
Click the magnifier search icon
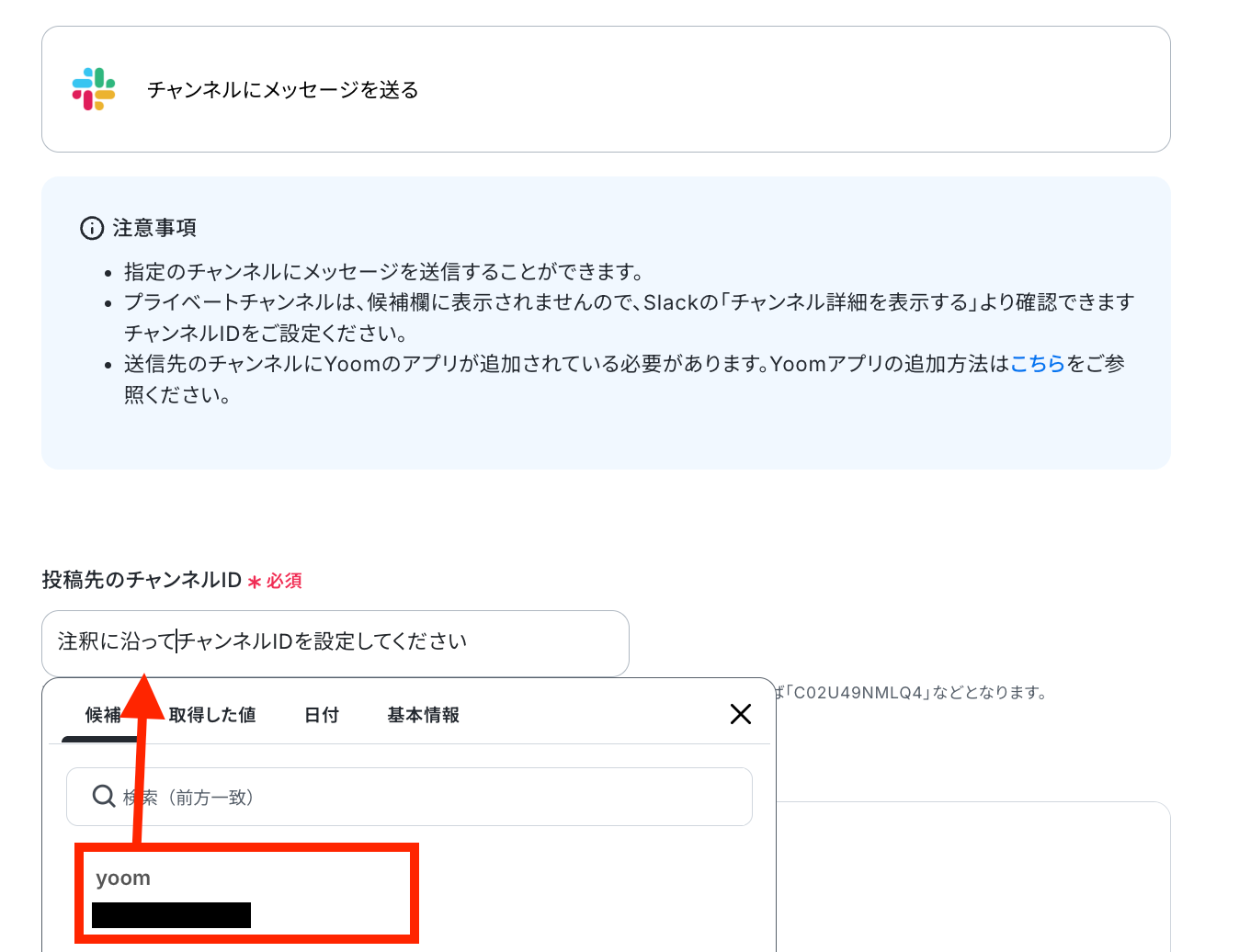(104, 796)
